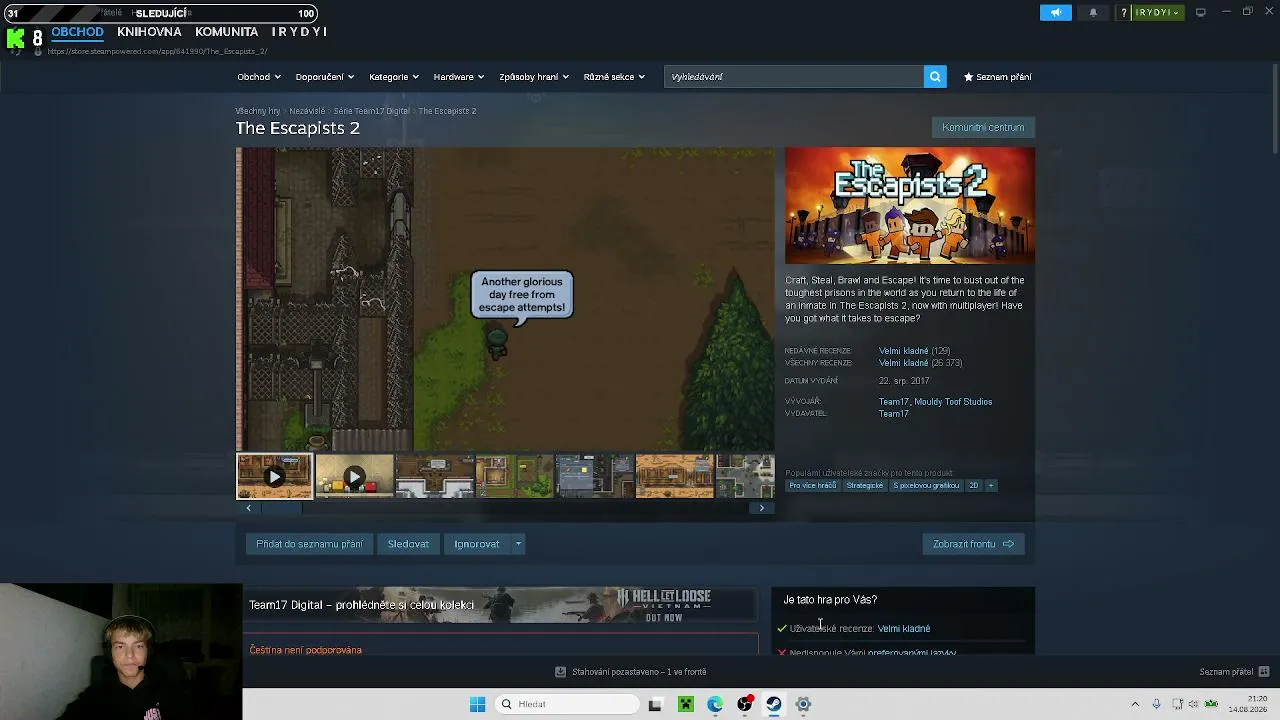Open the network system tray icon

click(1178, 704)
